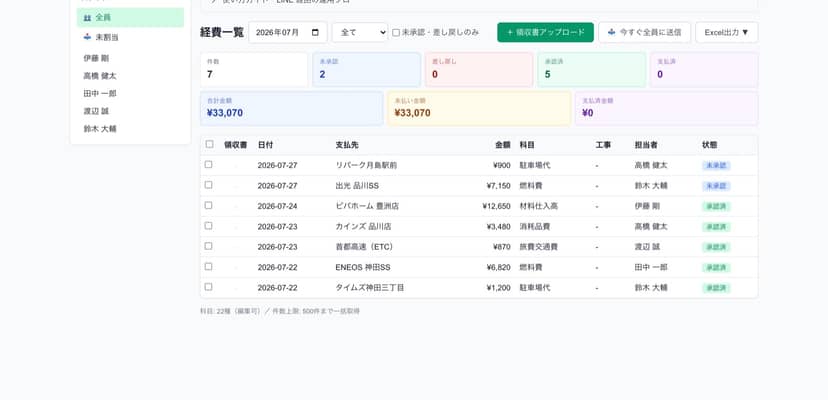828x400 pixels.
Task: Choose 田中 一郎 in the sidebar list
Action: click(100, 94)
